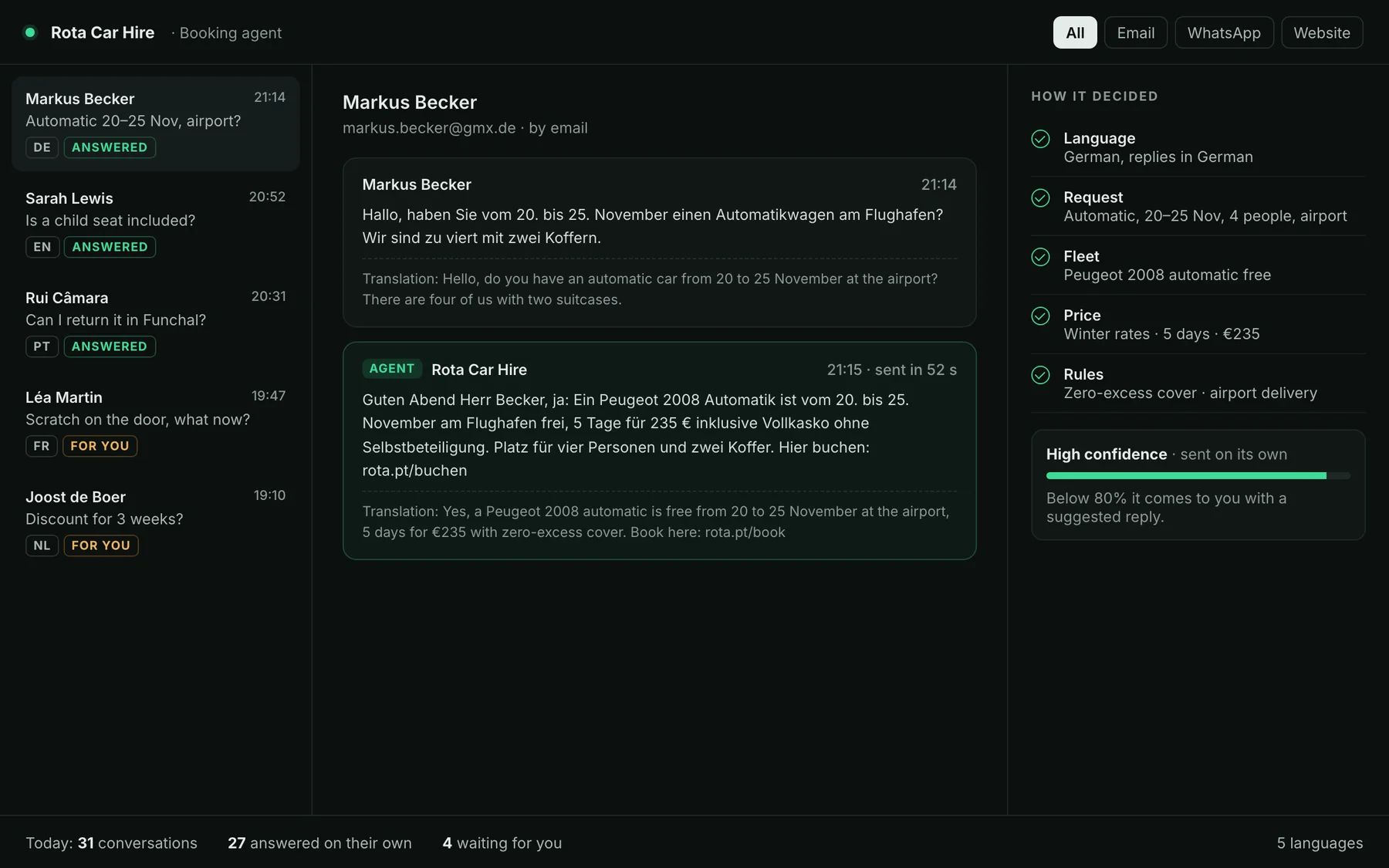Click '5 languages' in status bar

[x=1320, y=843]
